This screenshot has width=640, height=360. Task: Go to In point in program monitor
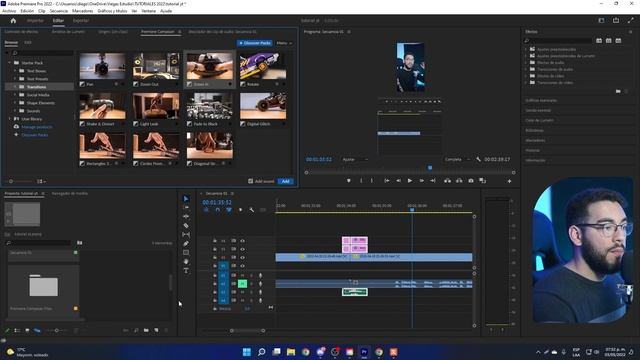pyautogui.click(x=387, y=180)
